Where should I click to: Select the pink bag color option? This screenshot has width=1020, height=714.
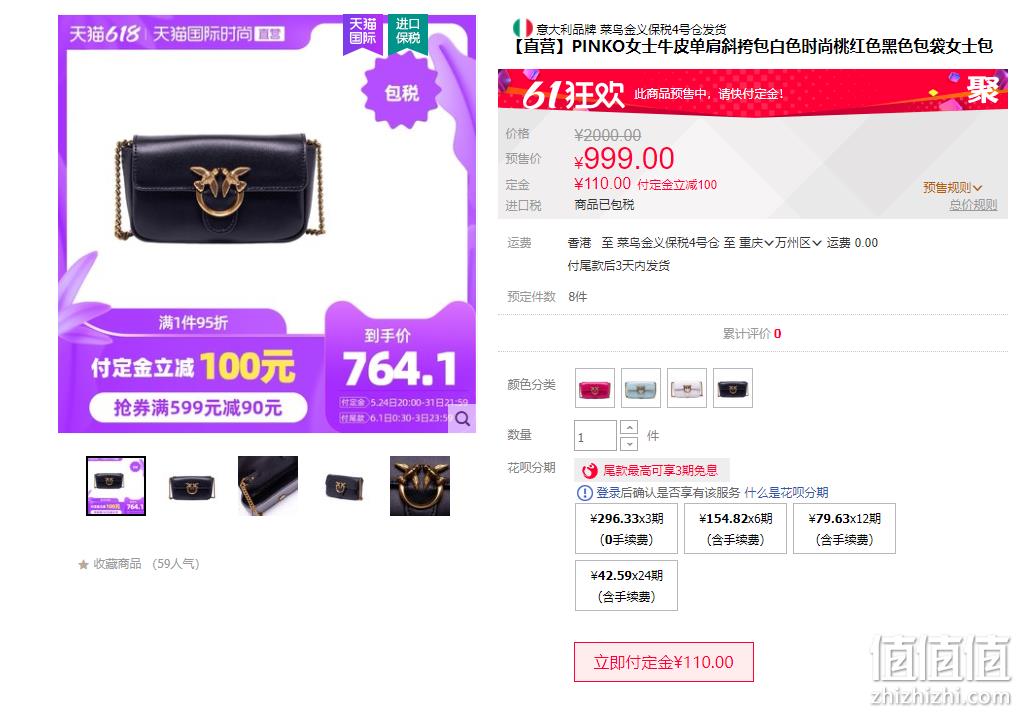point(595,388)
